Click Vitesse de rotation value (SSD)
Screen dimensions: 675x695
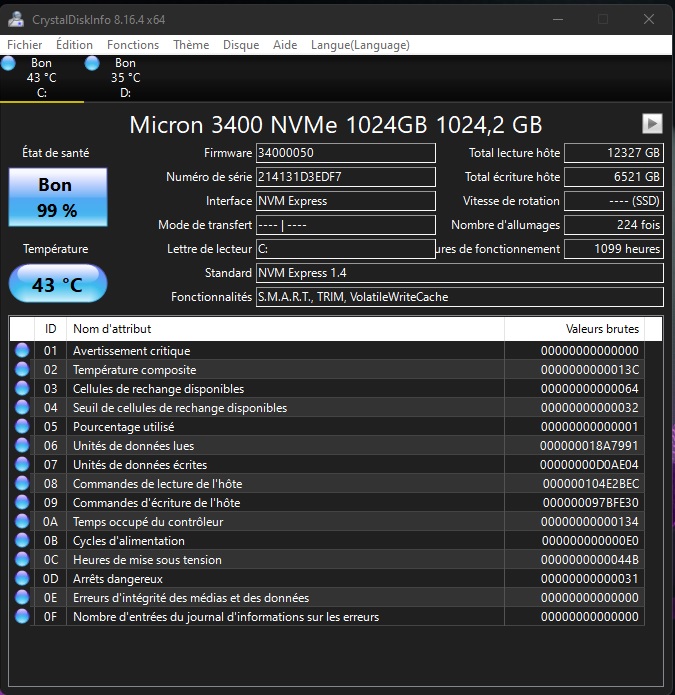click(x=614, y=201)
